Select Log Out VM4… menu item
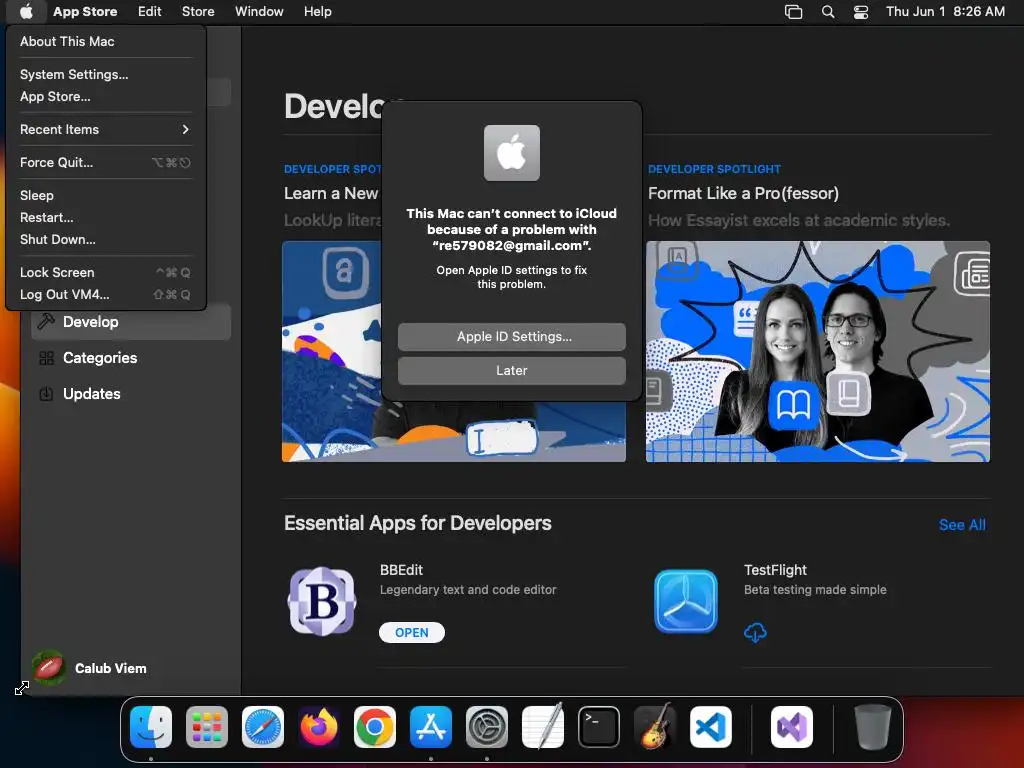The image size is (1024, 768). coord(105,295)
